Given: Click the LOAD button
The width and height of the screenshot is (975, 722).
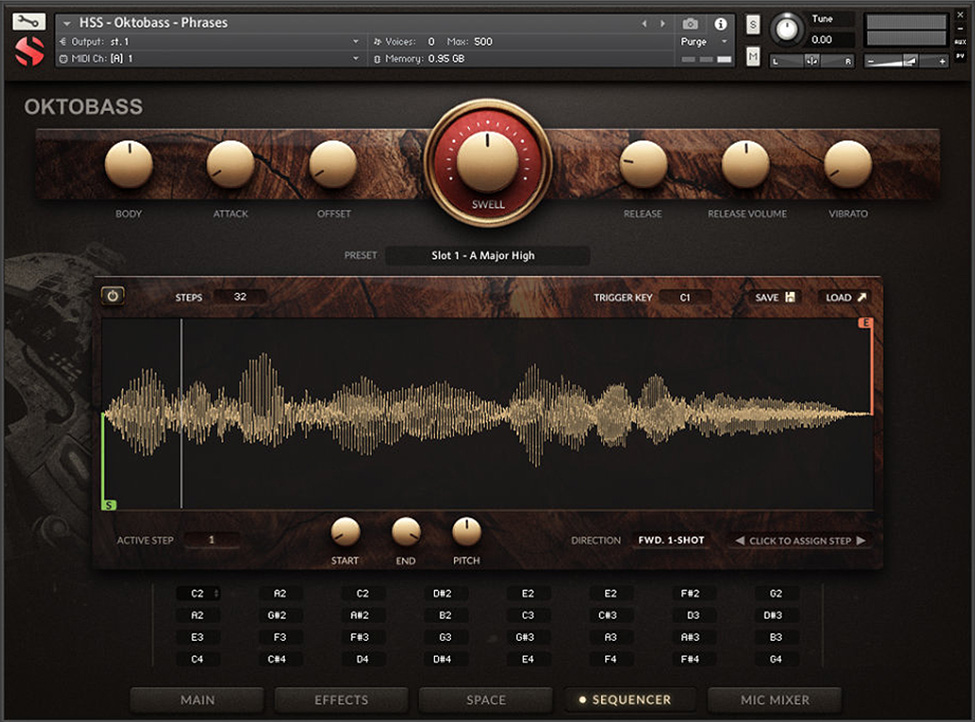Looking at the screenshot, I should click(846, 297).
